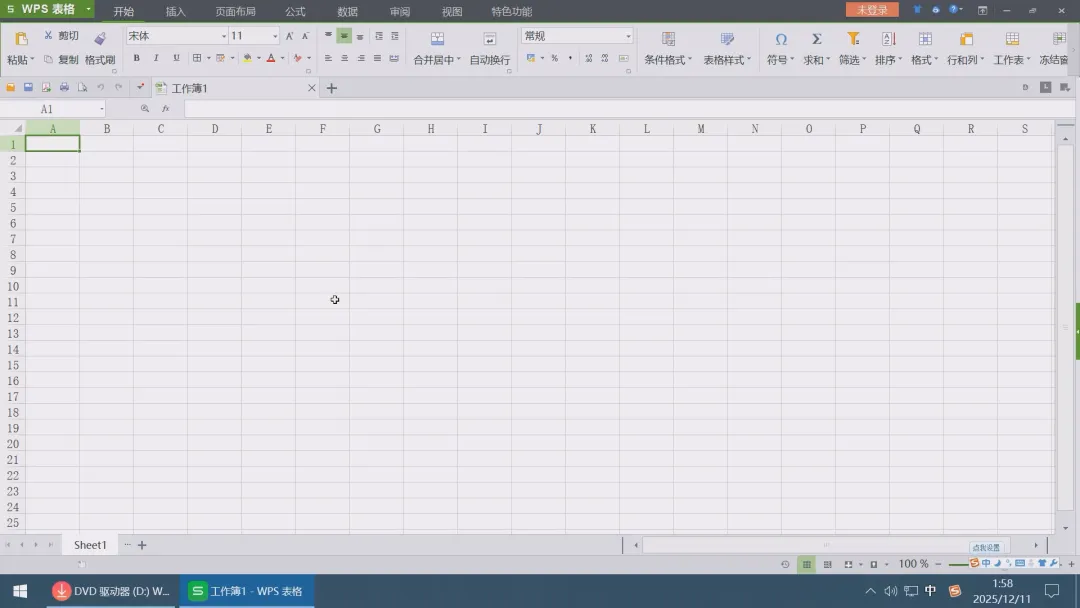Toggle Bold formatting

(136, 59)
